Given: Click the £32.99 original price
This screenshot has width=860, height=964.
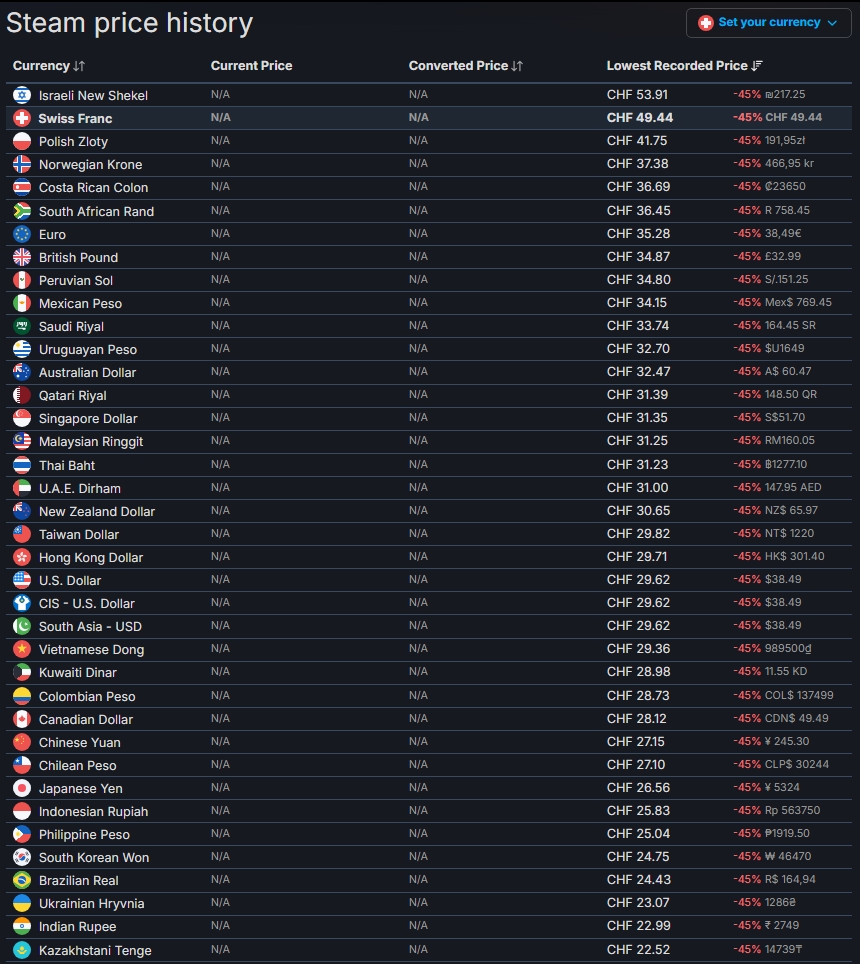Looking at the screenshot, I should click(x=783, y=257).
